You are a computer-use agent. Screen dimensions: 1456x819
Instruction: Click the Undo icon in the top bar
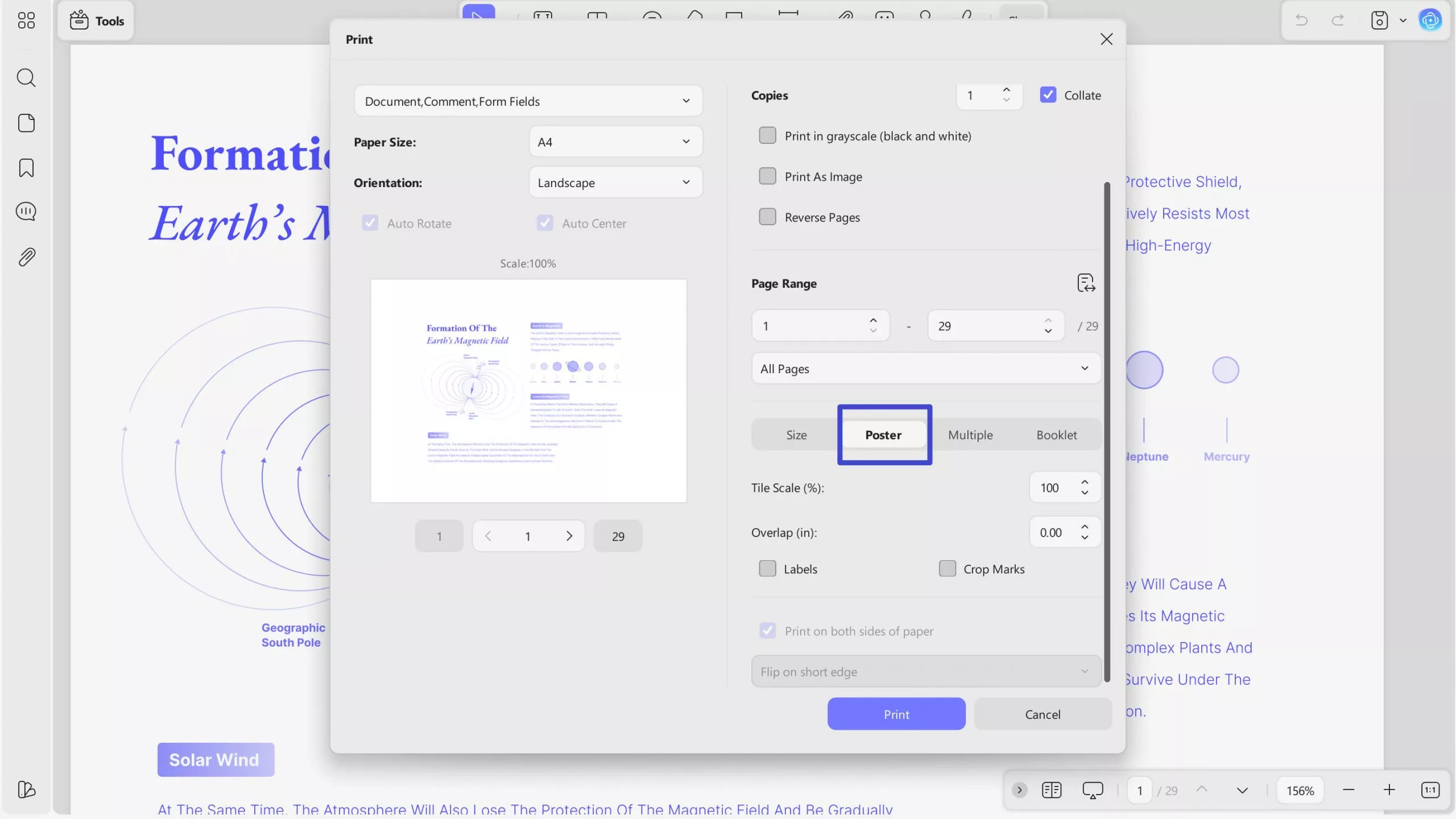(x=1301, y=20)
